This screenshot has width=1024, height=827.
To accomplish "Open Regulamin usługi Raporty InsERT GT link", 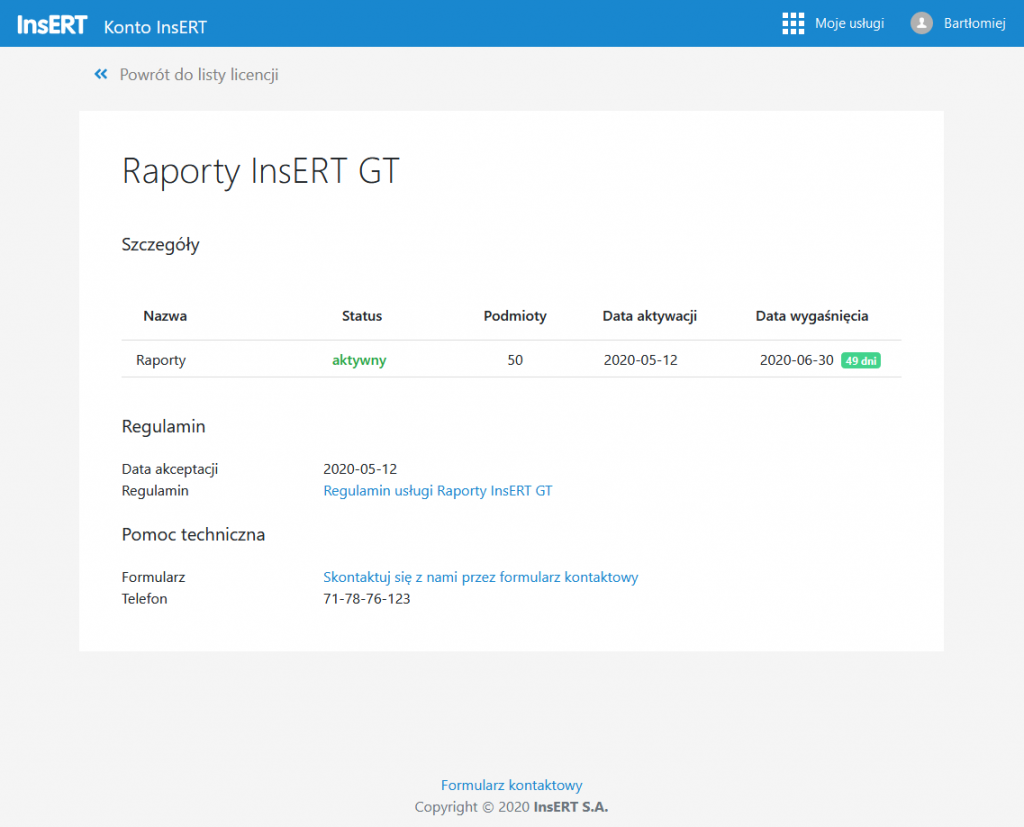I will tap(438, 491).
